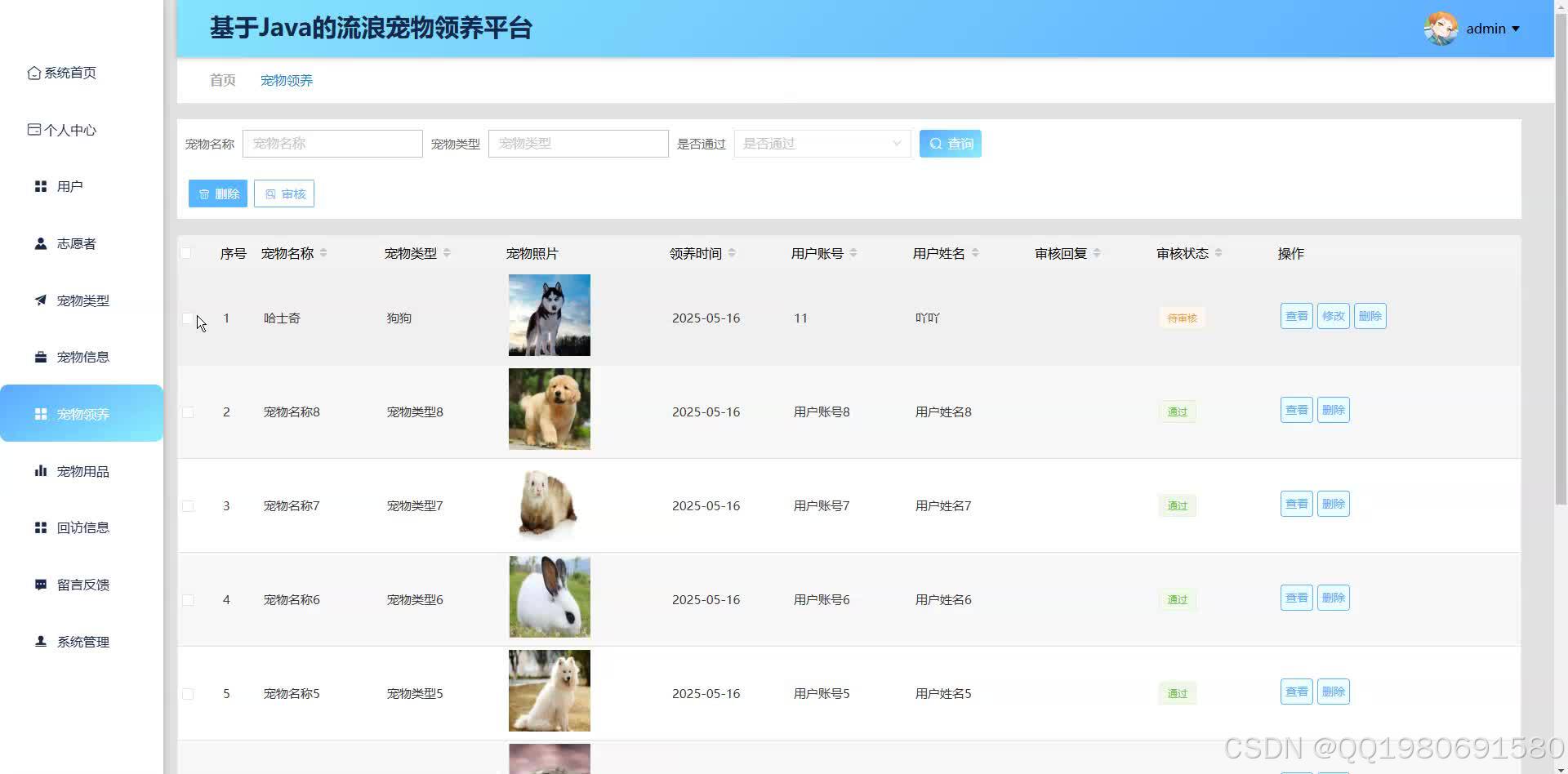Click the trash icon on 删除 button
Image resolution: width=1568 pixels, height=774 pixels.
tap(204, 193)
